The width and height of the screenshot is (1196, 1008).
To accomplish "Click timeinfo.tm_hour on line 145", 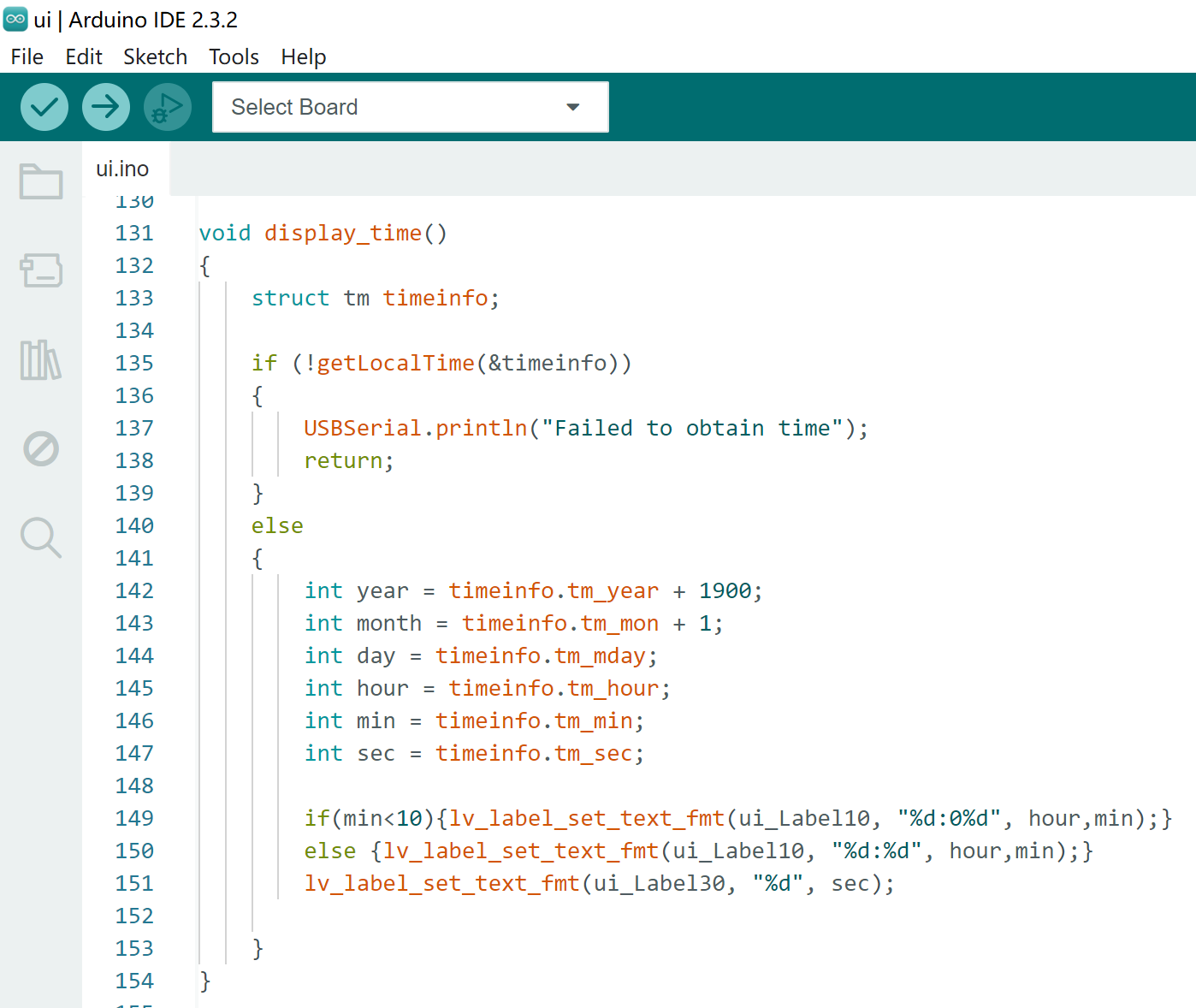I will point(554,688).
